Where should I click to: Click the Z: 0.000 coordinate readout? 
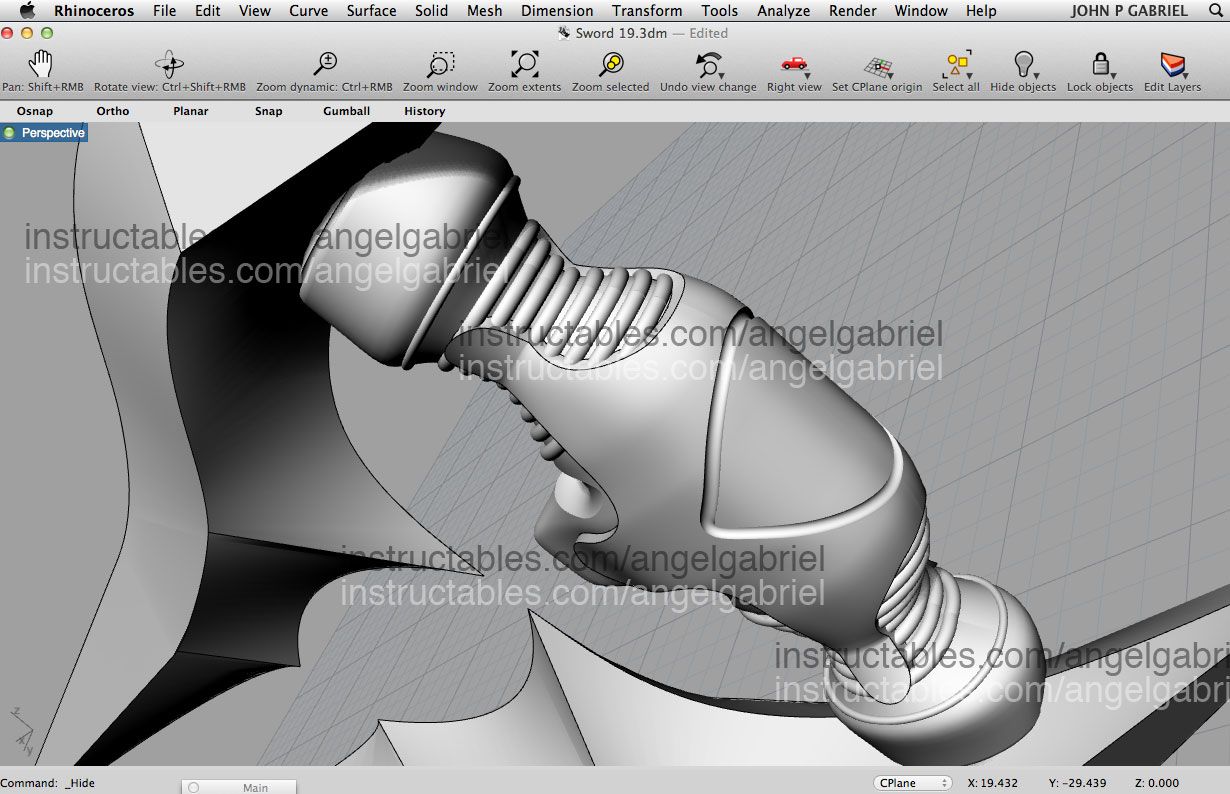1157,783
